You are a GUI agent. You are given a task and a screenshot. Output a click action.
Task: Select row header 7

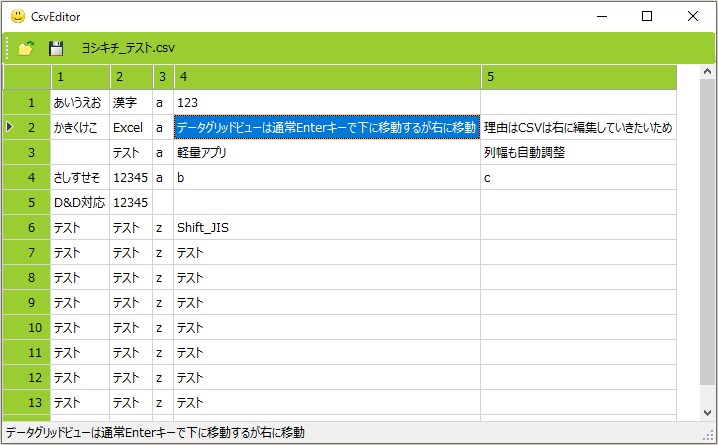click(27, 252)
